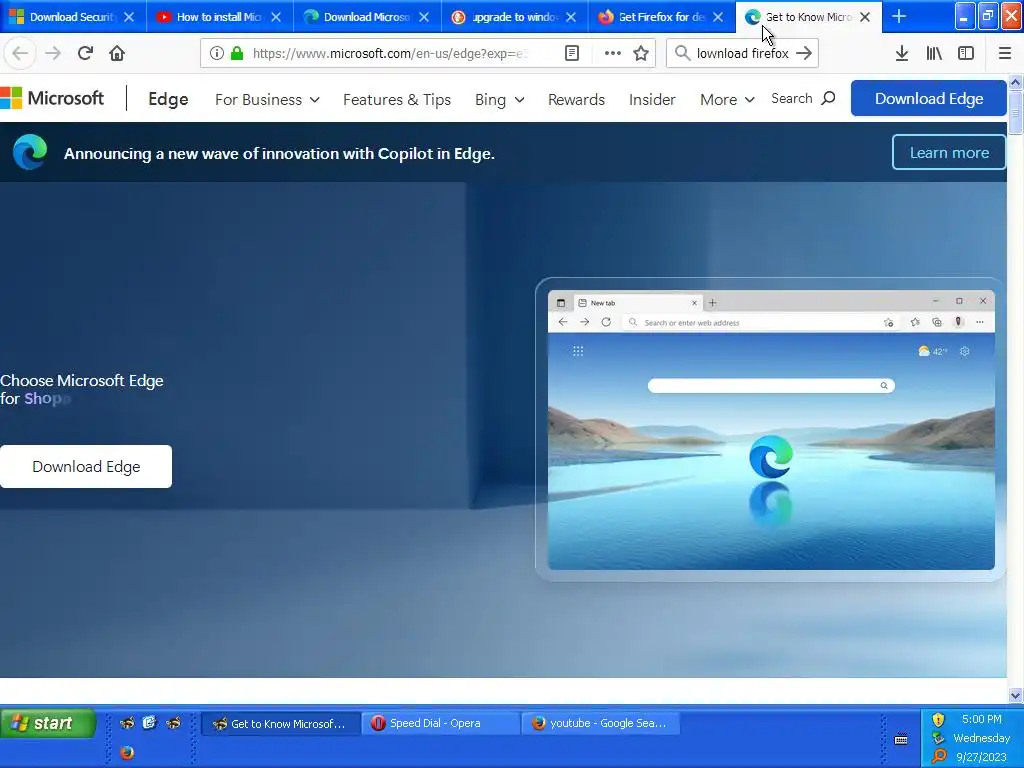Switch to Get to Know Microsoft taskbar window
This screenshot has width=1024, height=768.
point(281,724)
